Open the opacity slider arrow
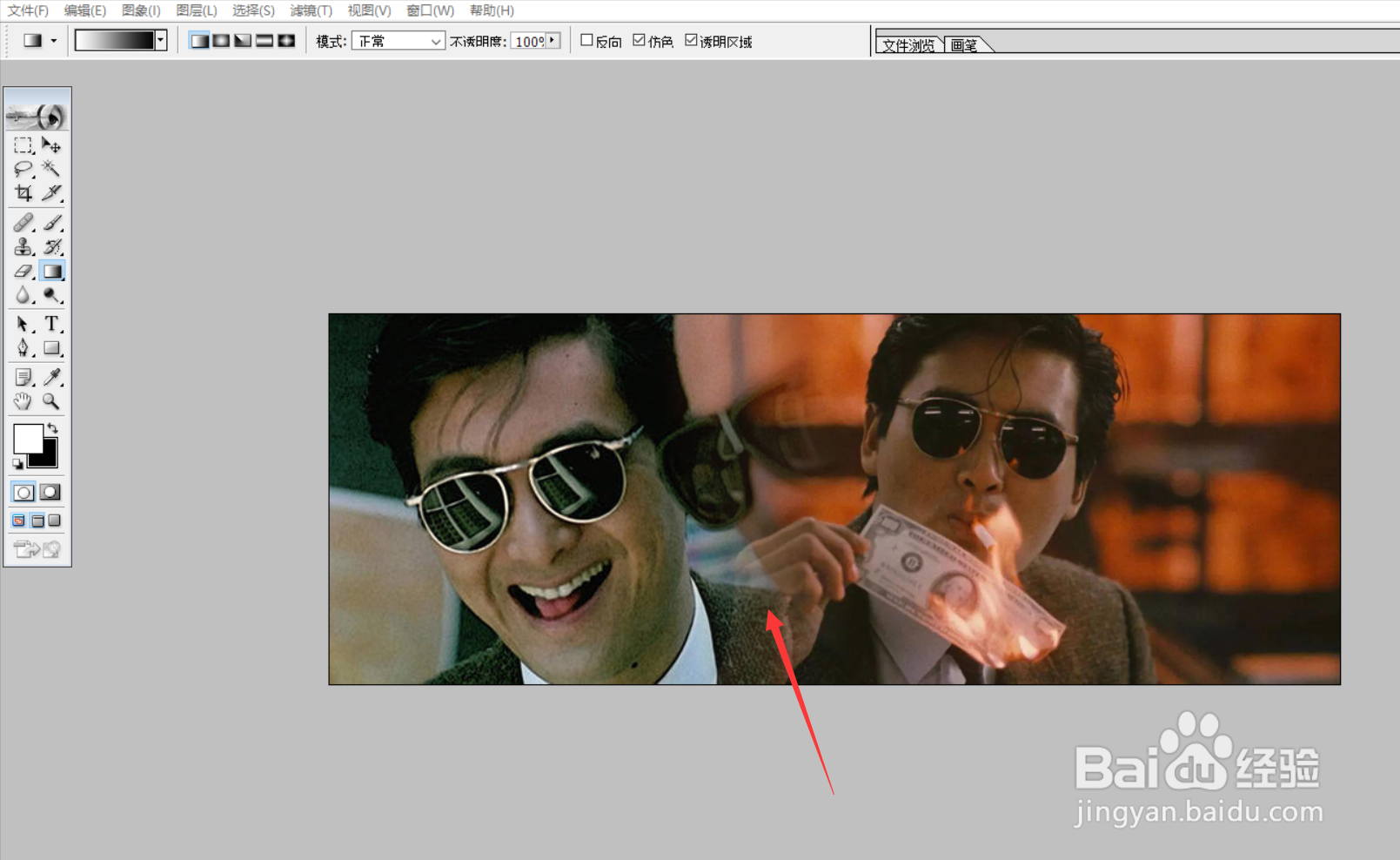 pyautogui.click(x=553, y=41)
